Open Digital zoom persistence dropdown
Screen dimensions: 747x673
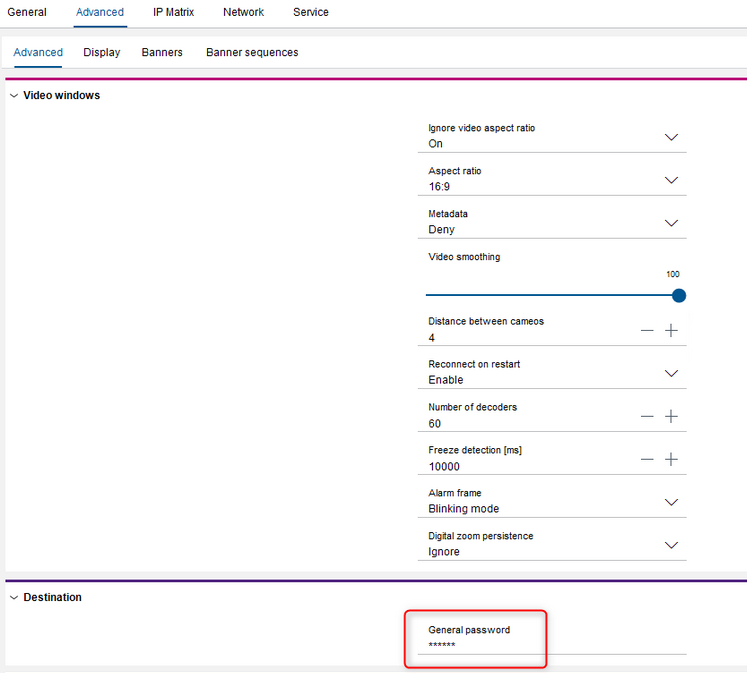click(671, 545)
